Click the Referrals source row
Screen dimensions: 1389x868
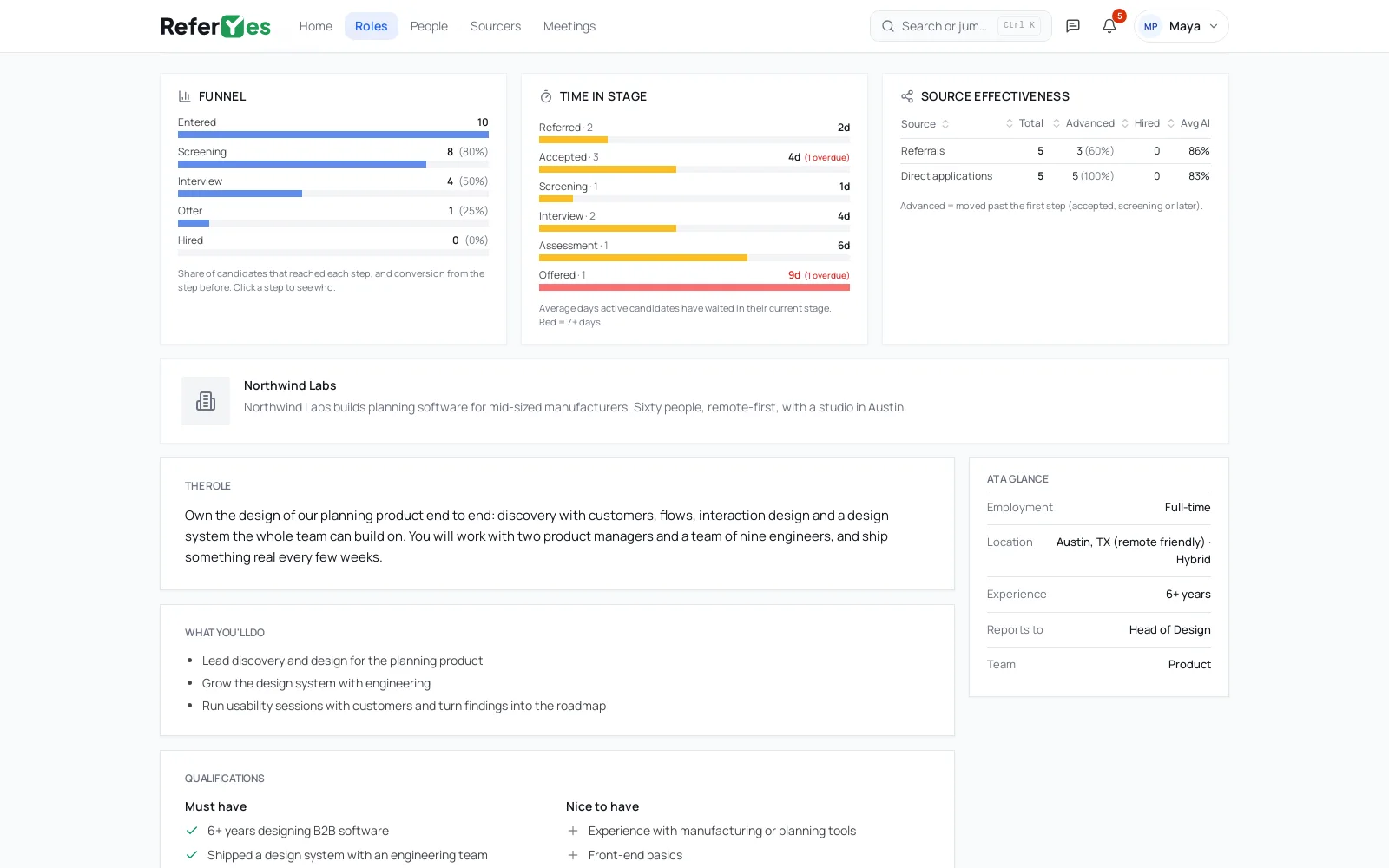click(1056, 151)
